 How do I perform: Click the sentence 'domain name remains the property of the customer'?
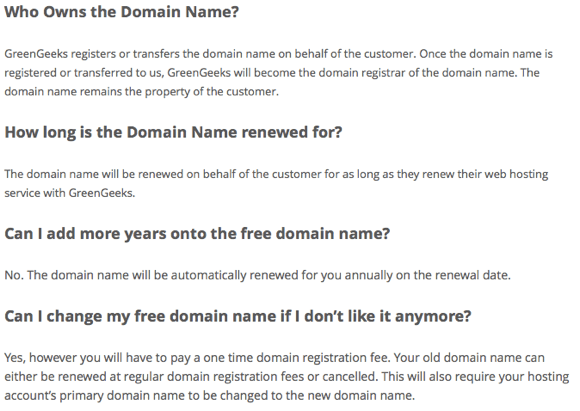pos(141,91)
